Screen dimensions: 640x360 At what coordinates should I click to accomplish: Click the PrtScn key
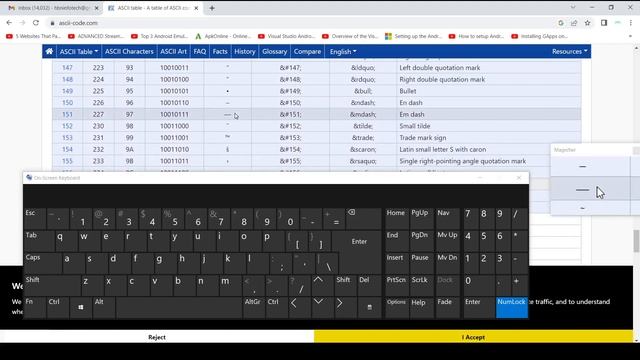pos(396,285)
